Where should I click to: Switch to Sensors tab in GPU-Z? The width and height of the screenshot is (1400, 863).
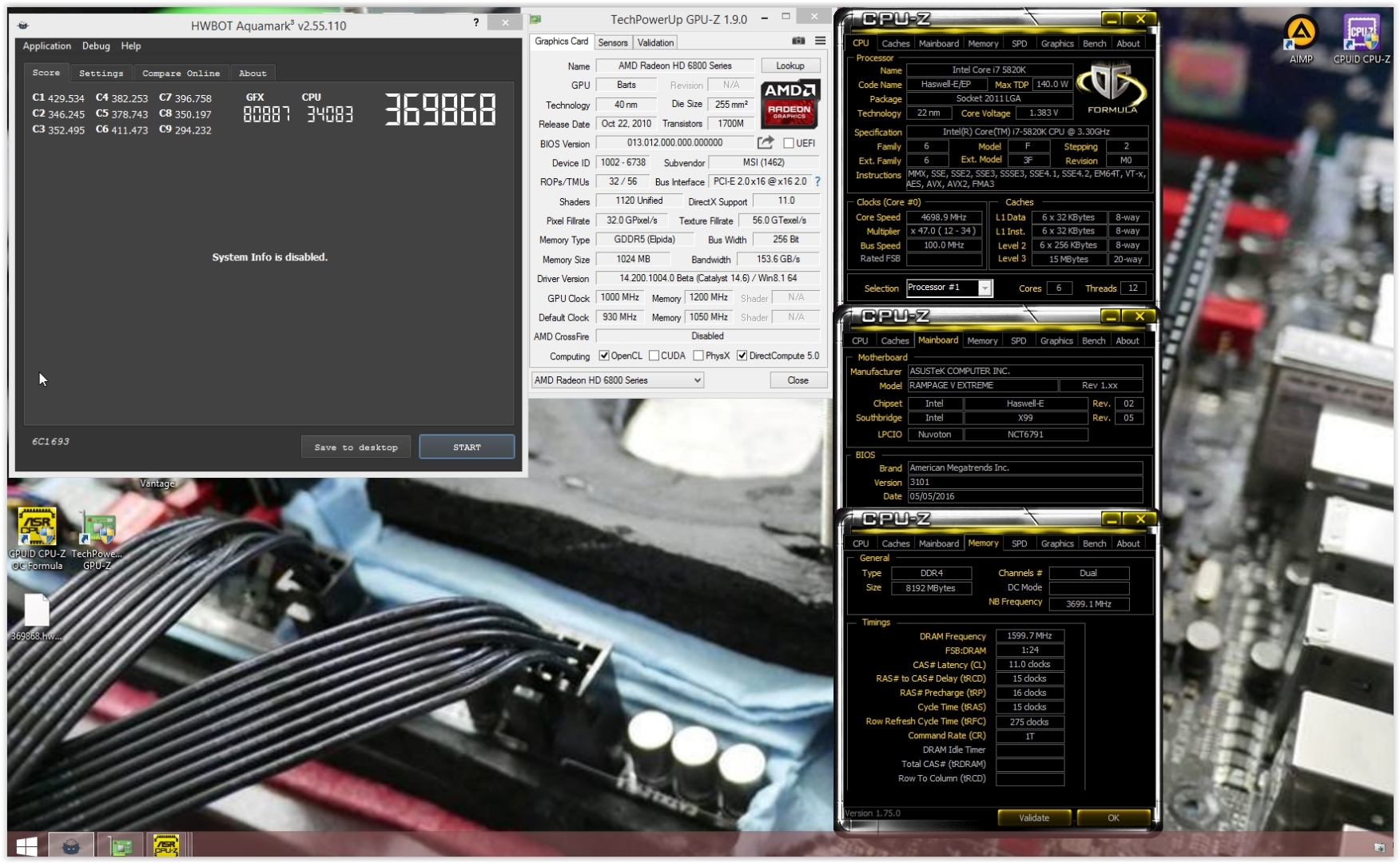(x=613, y=42)
